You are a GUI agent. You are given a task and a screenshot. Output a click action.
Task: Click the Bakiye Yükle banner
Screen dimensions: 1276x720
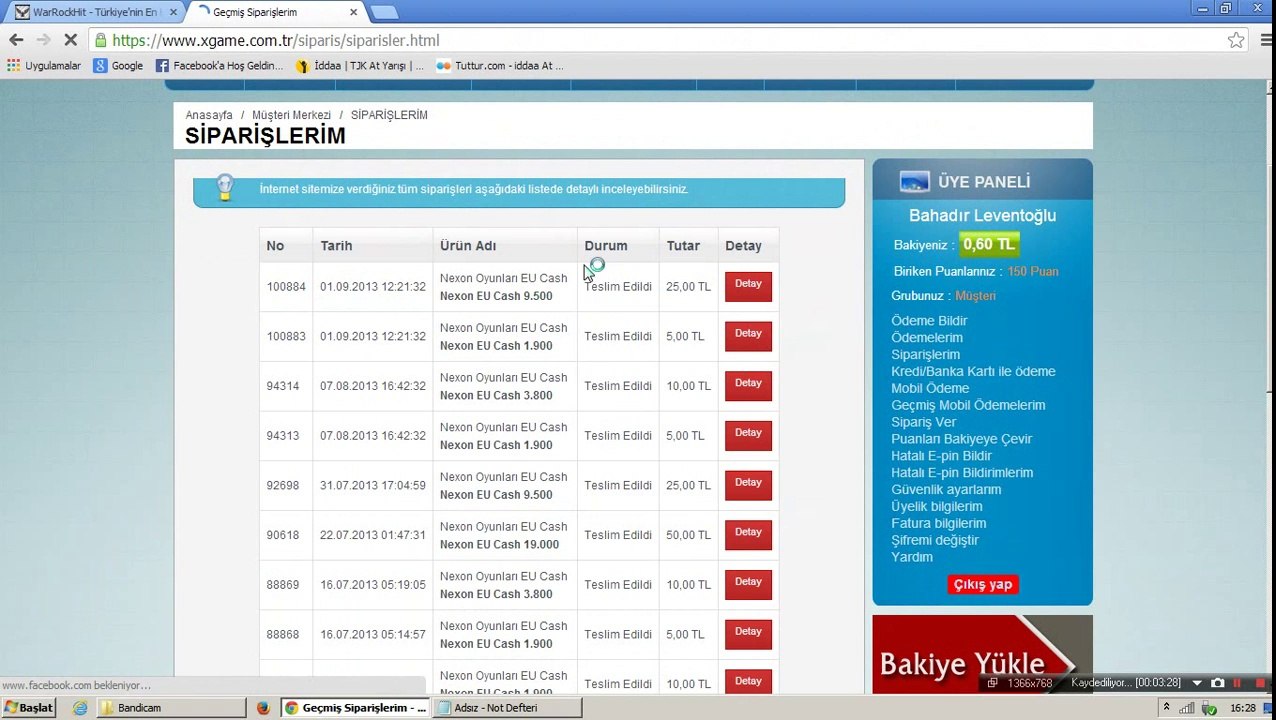point(982,655)
